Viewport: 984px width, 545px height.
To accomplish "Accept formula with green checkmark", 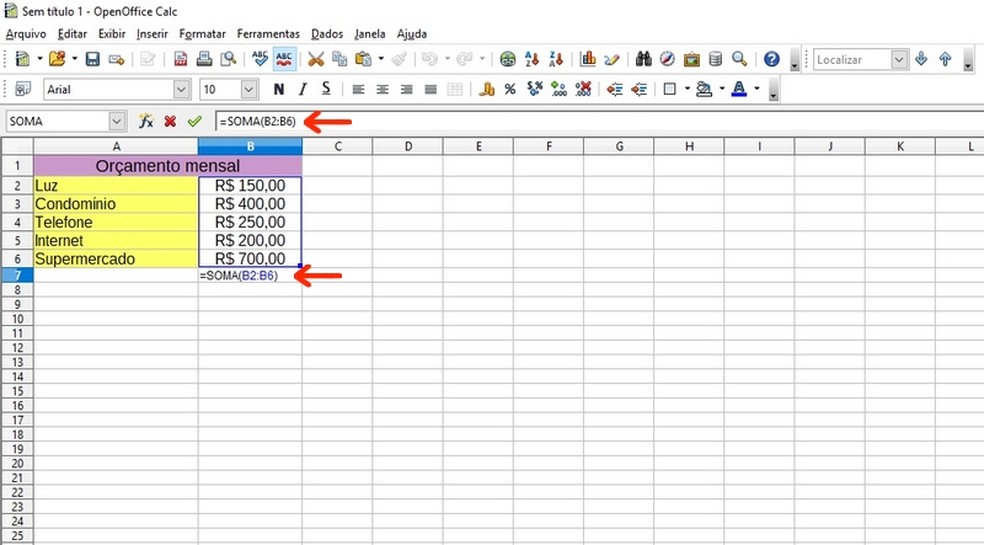I will (194, 121).
